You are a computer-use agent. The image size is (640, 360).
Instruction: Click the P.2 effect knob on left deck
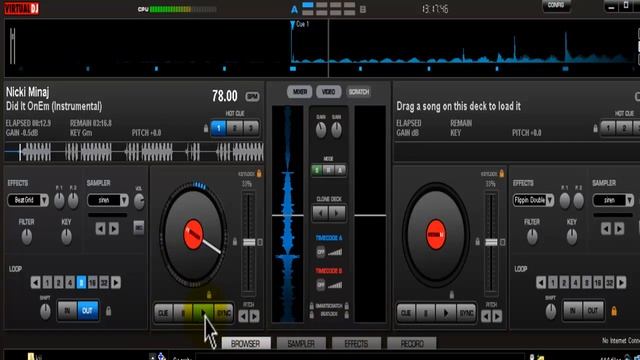pos(73,201)
